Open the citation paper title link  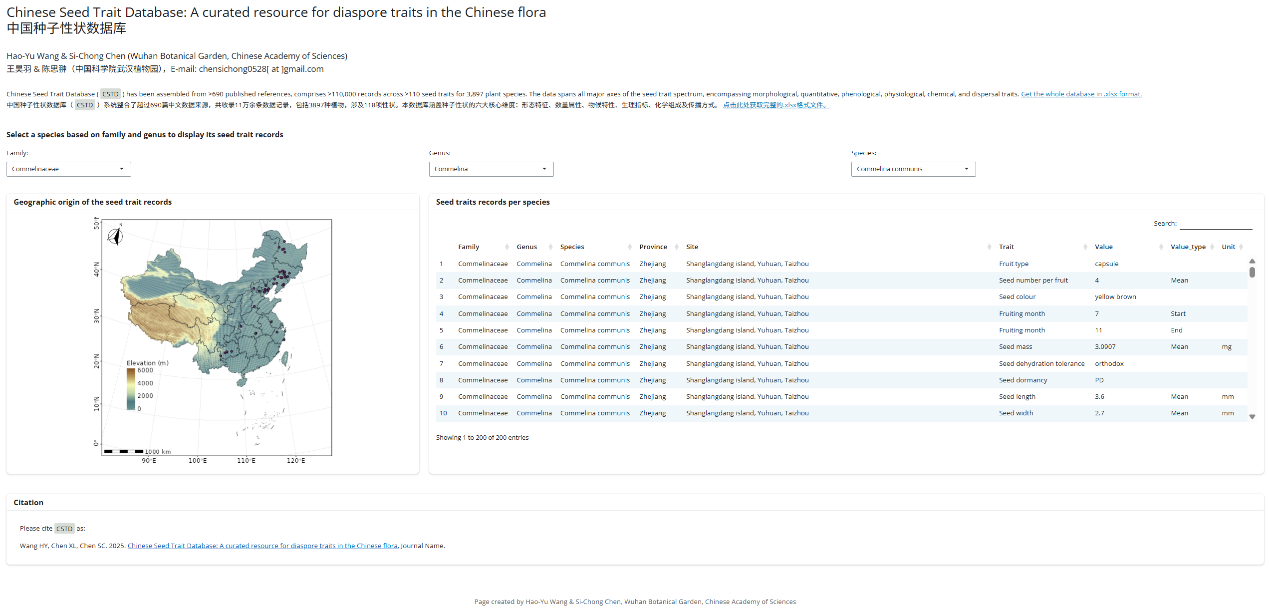tap(262, 546)
